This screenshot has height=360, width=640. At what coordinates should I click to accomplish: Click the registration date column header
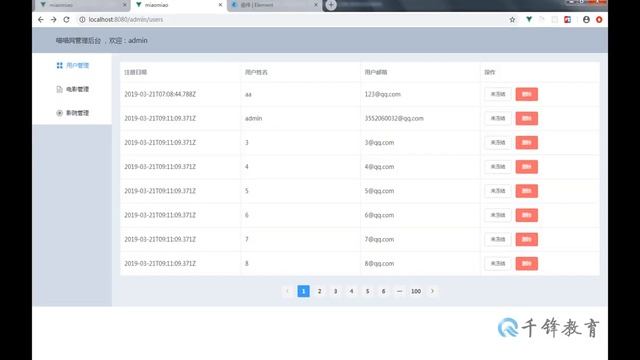tap(136, 72)
